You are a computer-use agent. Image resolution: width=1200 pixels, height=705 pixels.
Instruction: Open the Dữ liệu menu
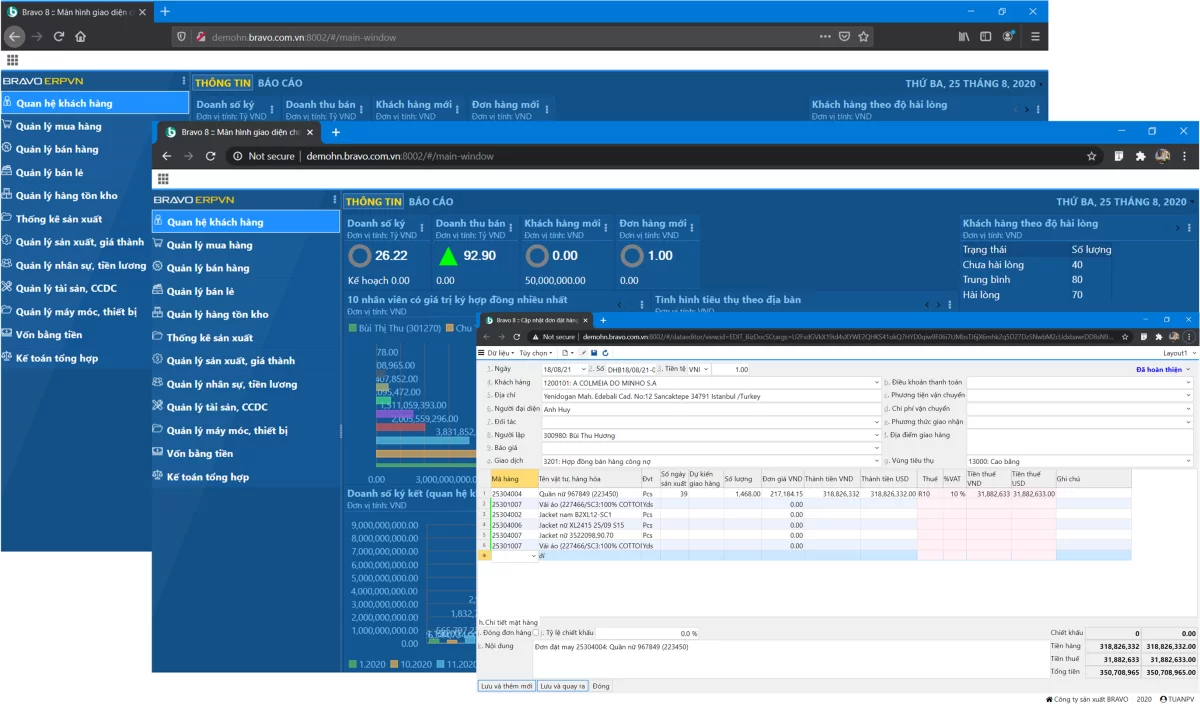(497, 353)
